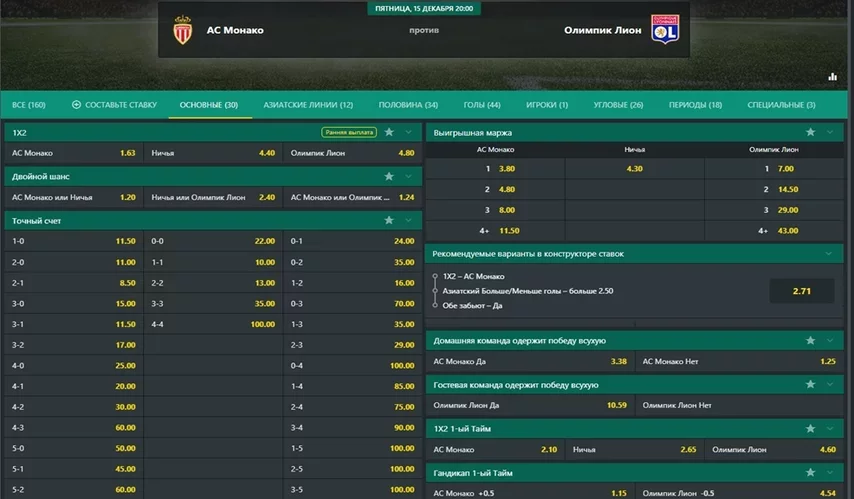
Task: Open the ГОЛЫ (44) tab
Action: (482, 105)
